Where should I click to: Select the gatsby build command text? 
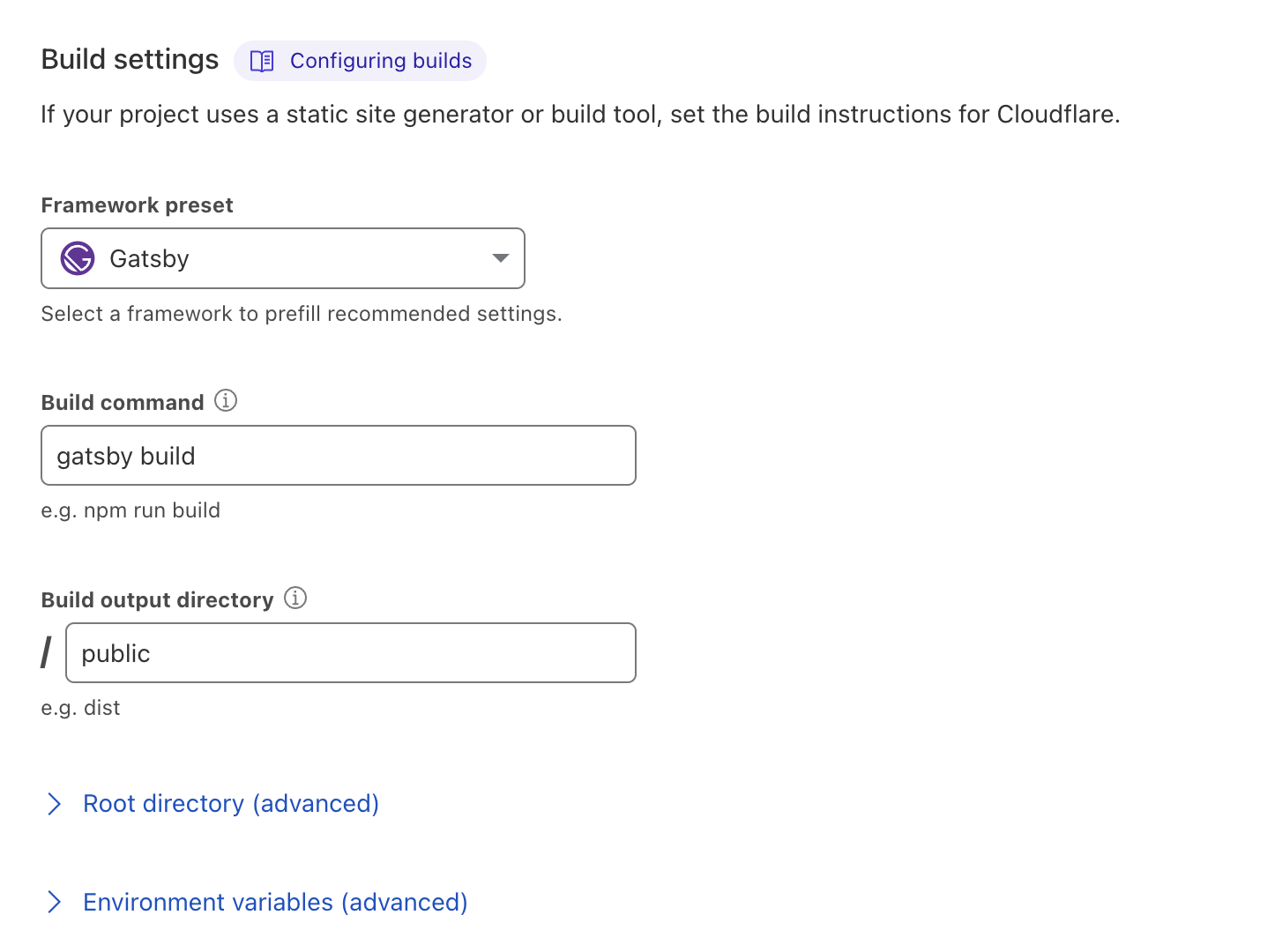(x=126, y=456)
